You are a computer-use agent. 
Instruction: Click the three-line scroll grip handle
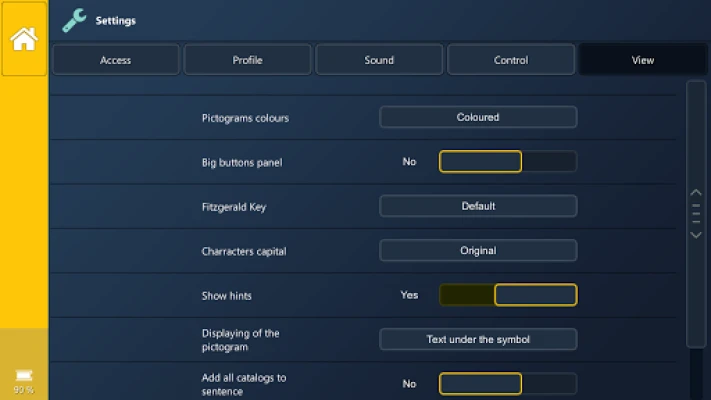(696, 213)
